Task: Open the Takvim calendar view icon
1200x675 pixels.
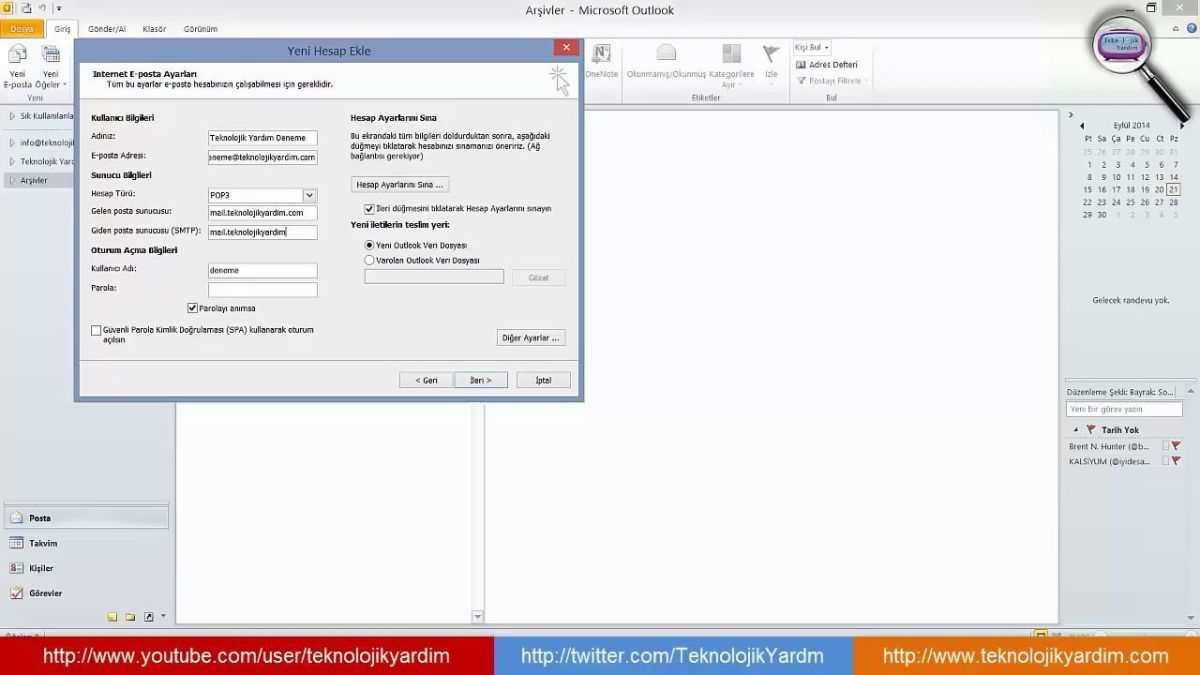Action: [17, 543]
